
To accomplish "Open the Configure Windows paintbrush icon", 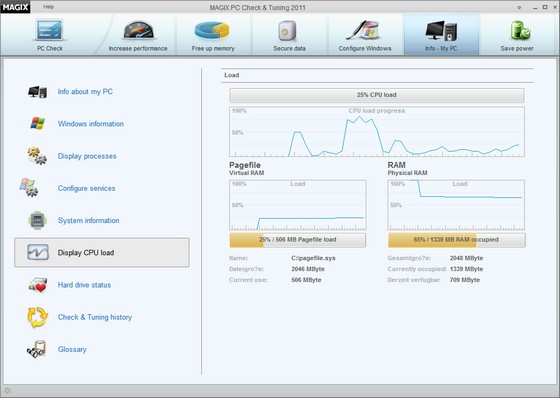I will pos(362,30).
